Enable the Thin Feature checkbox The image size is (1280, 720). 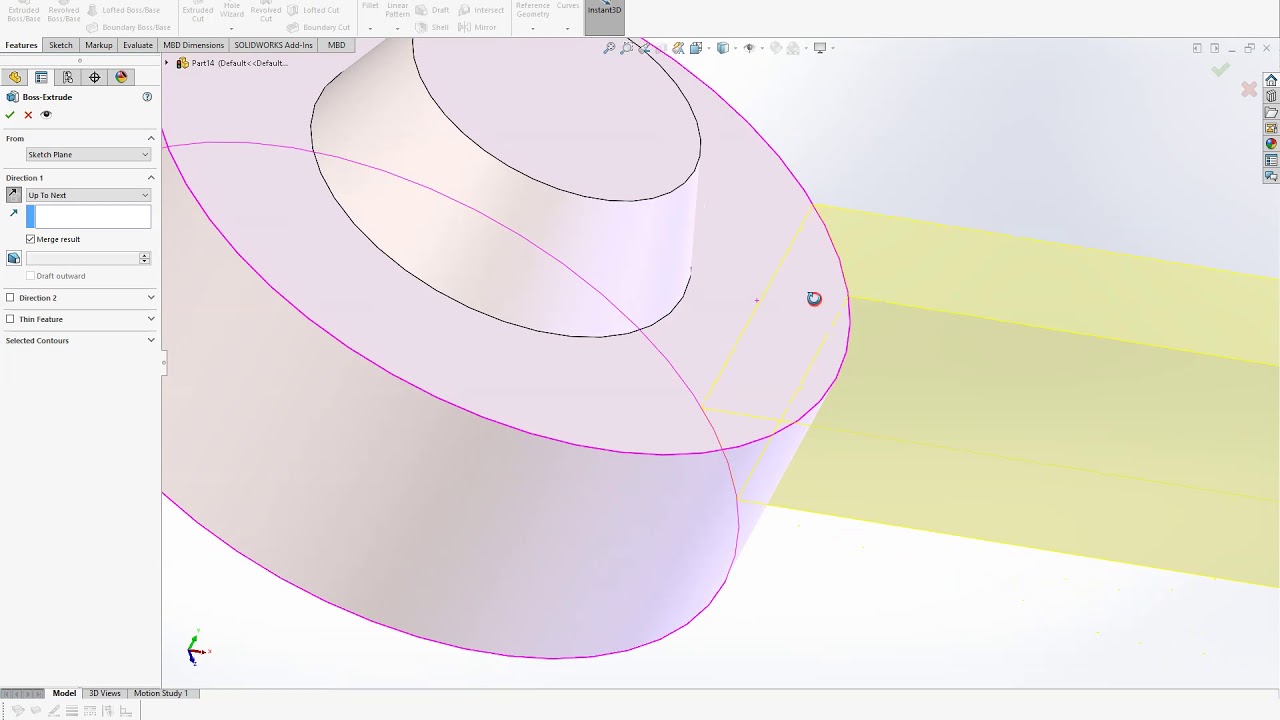pos(10,319)
